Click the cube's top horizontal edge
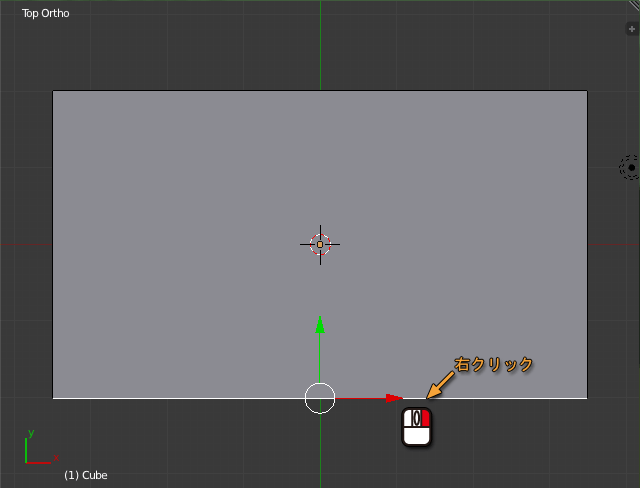This screenshot has height=488, width=640. tap(200, 91)
